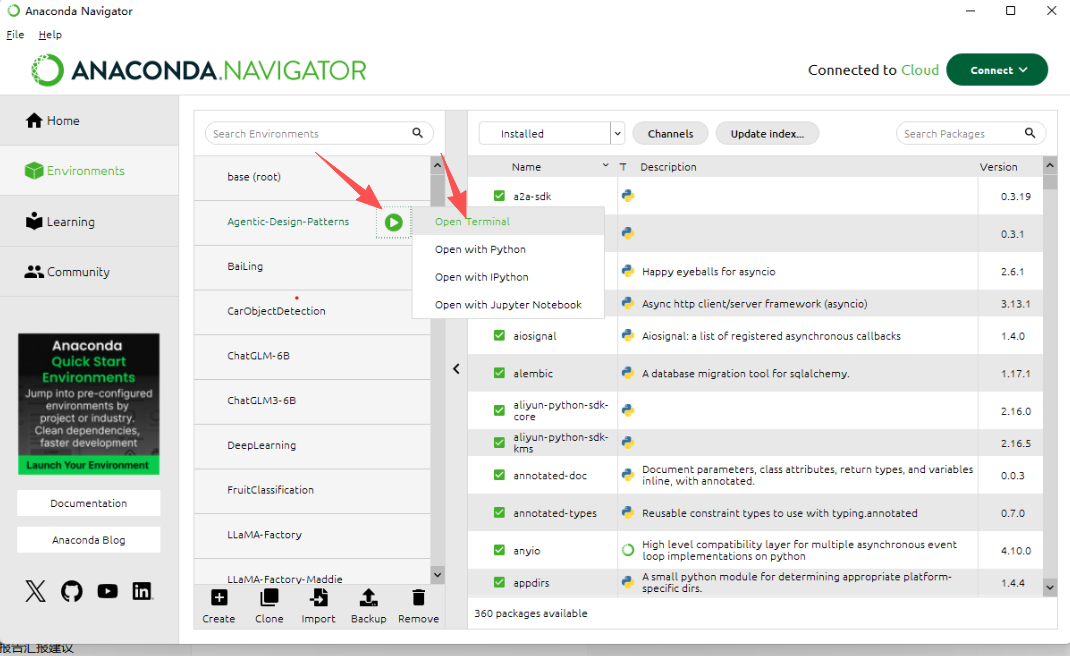The height and width of the screenshot is (656, 1070).
Task: Click the search magnifier in Search Environments
Action: pyautogui.click(x=418, y=133)
